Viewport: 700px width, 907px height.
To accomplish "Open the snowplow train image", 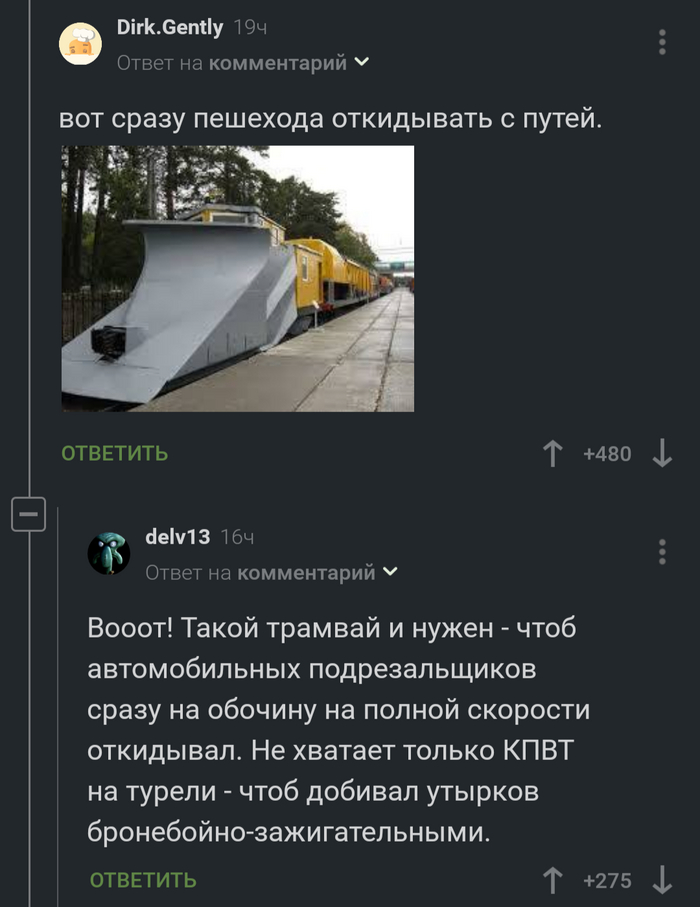I will [x=238, y=279].
